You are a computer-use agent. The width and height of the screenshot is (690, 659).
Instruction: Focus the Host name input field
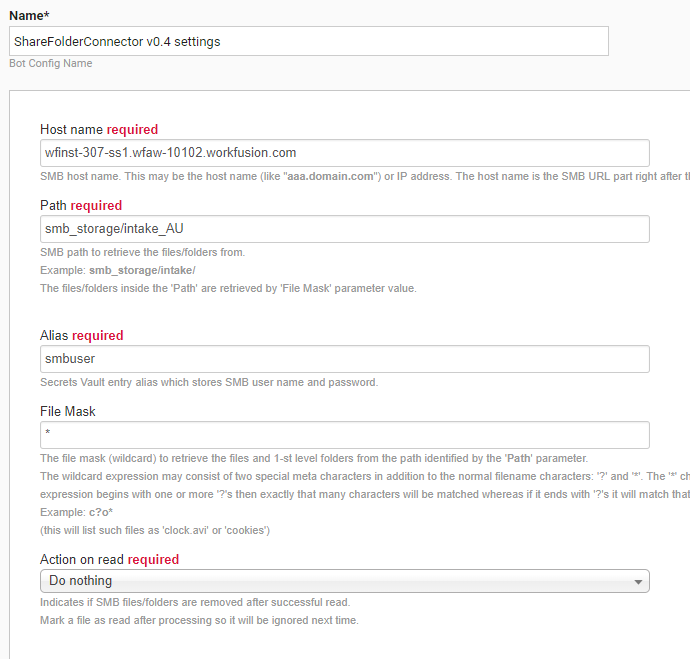point(345,153)
